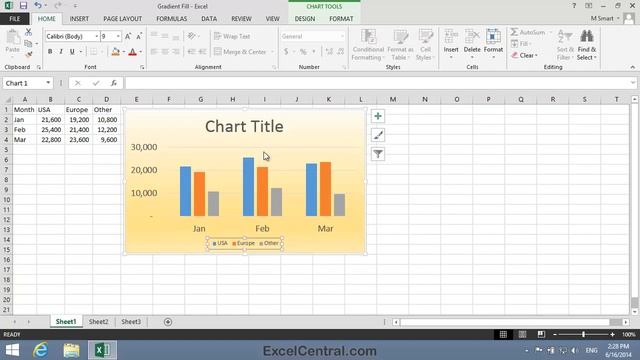
Task: Open Chart Styles paintbrush button
Action: (x=378, y=135)
